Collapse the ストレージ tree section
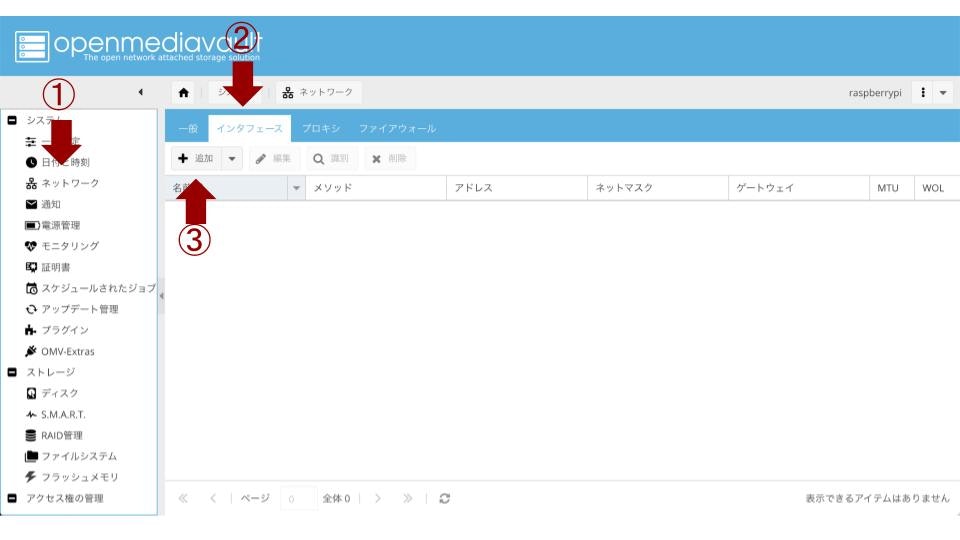Screen dimensions: 960x540 point(12,372)
